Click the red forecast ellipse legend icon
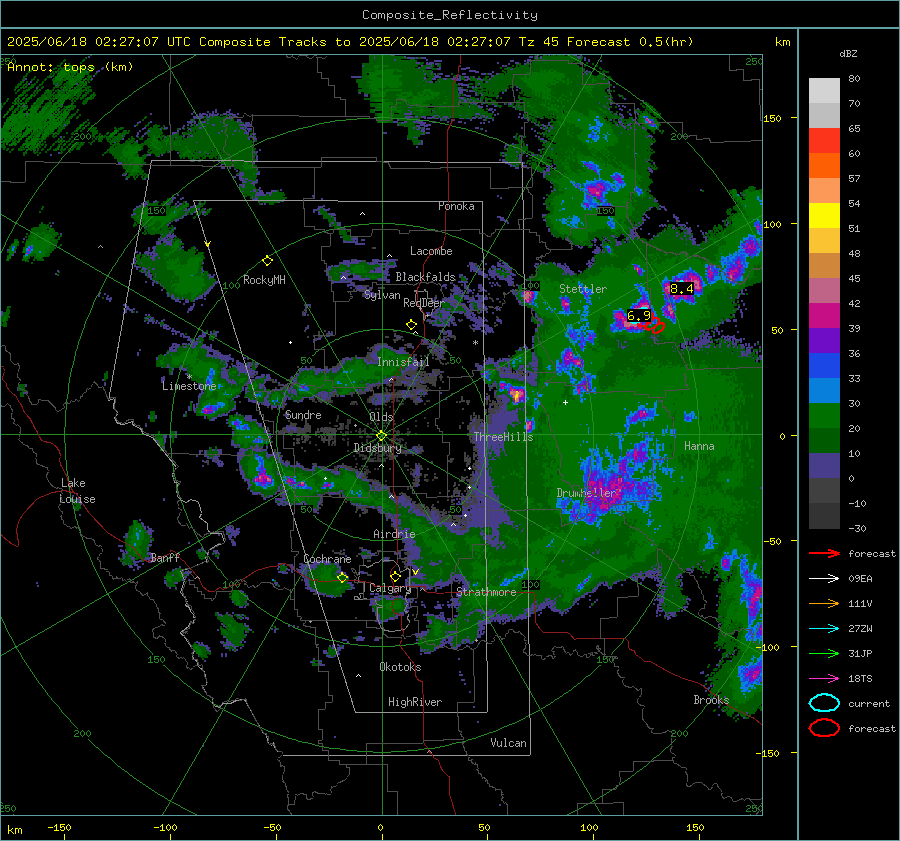 [824, 728]
